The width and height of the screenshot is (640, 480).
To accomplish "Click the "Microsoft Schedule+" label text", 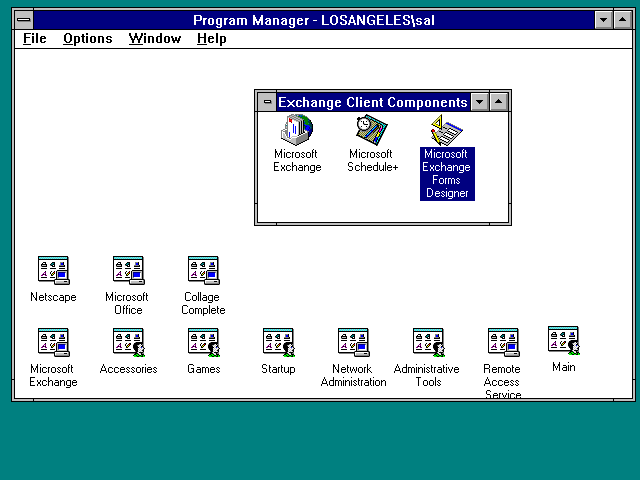I will pyautogui.click(x=372, y=160).
